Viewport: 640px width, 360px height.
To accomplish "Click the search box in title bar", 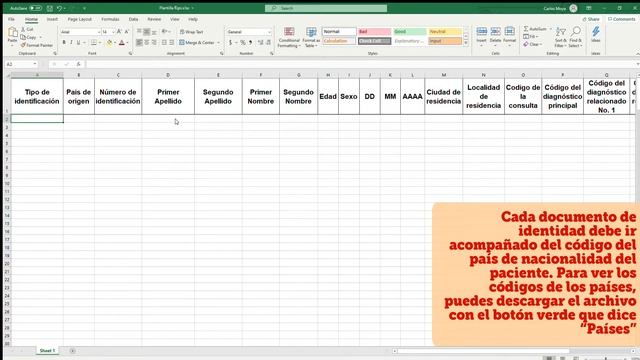I will (326, 8).
